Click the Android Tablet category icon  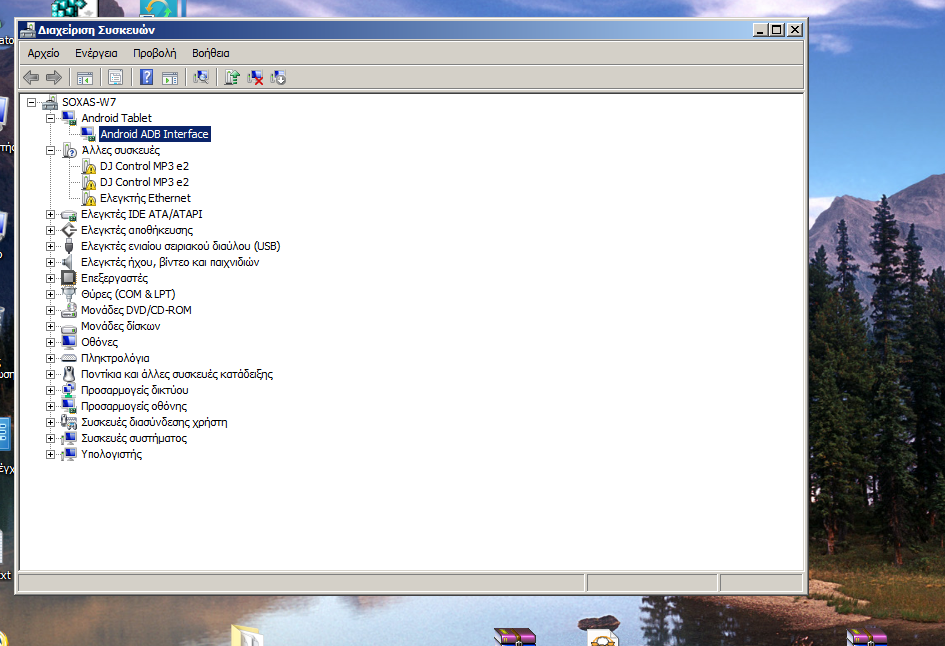[x=69, y=118]
